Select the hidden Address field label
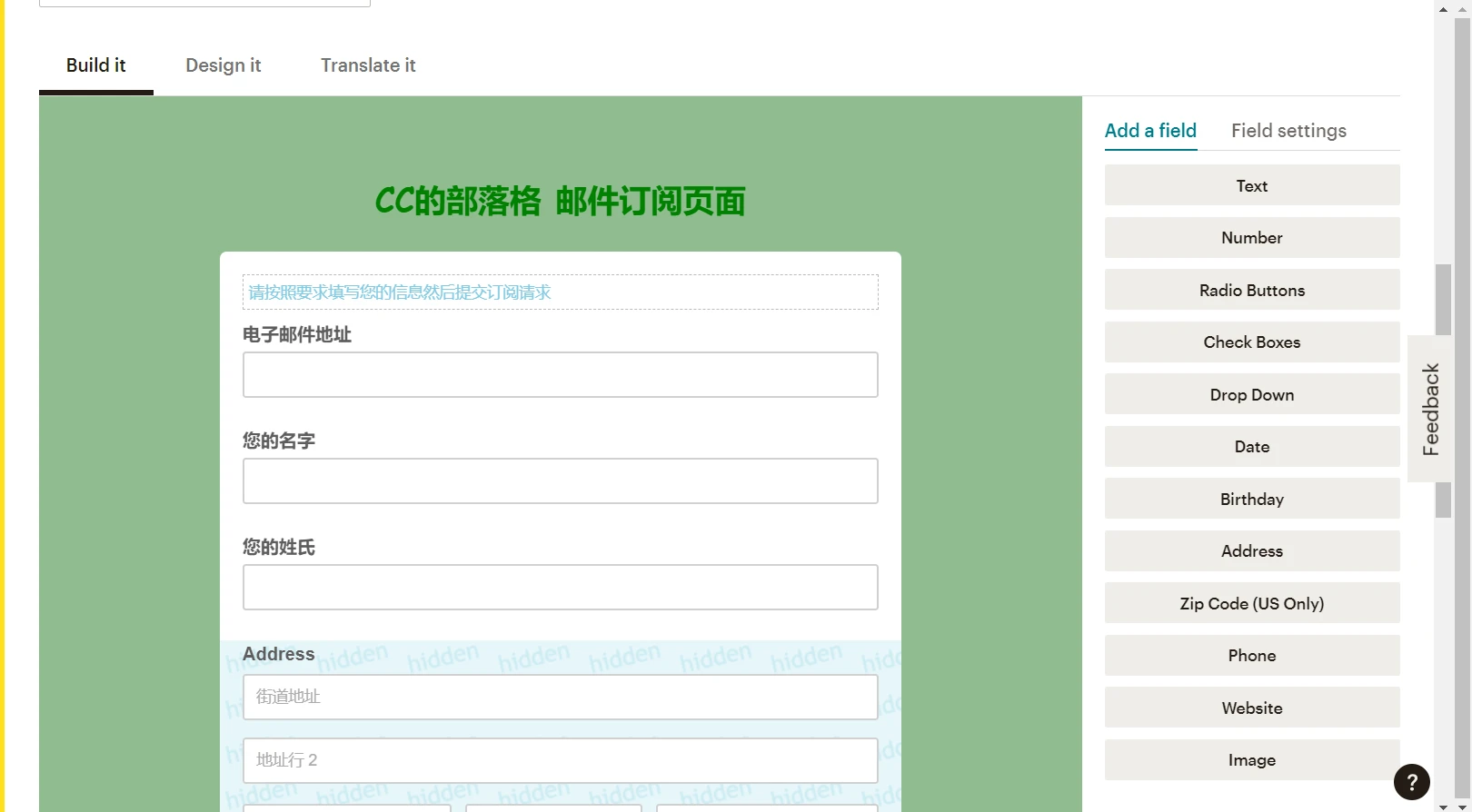This screenshot has height=812, width=1472. click(279, 654)
